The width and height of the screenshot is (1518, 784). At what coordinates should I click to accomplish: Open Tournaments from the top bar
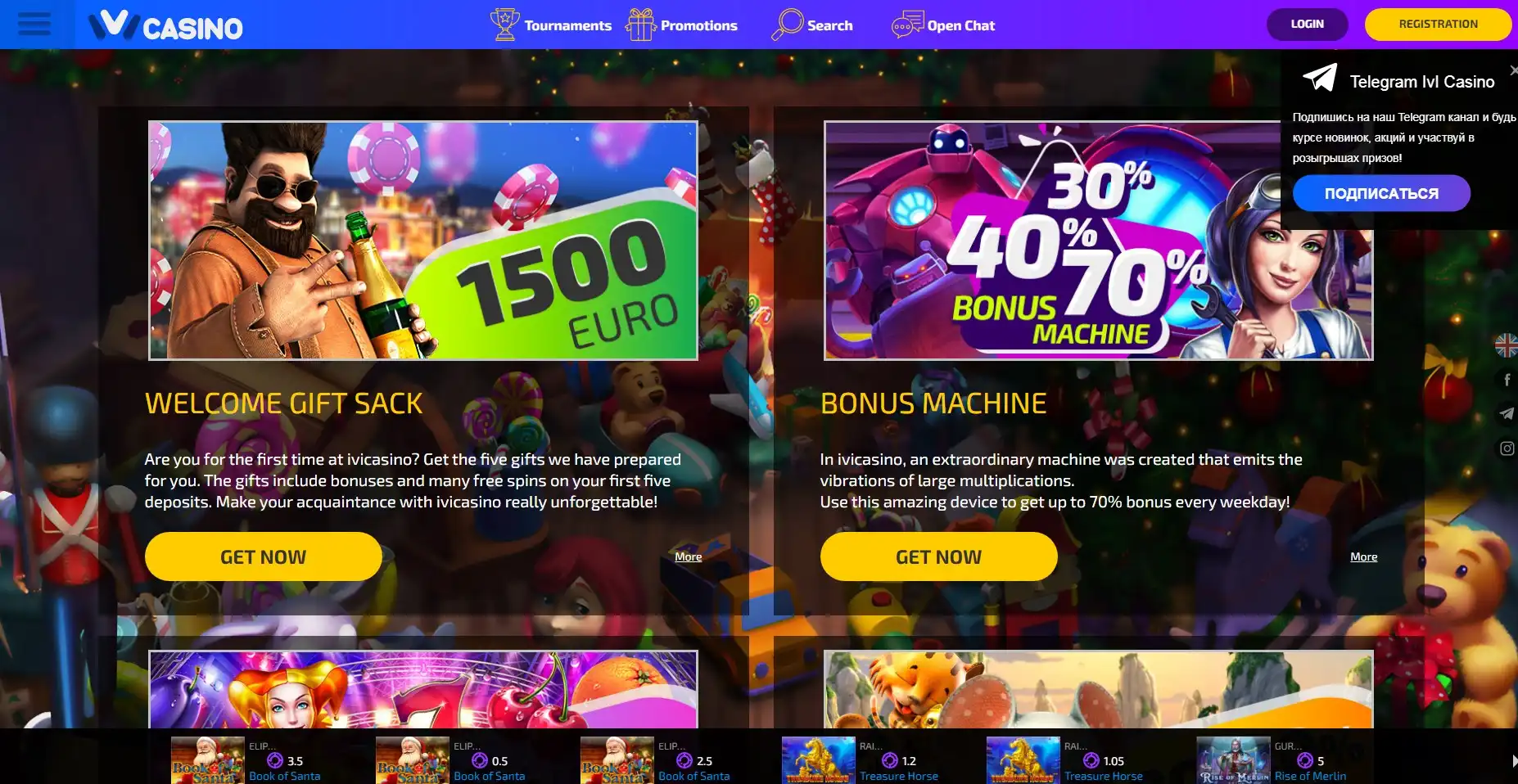pyautogui.click(x=551, y=25)
